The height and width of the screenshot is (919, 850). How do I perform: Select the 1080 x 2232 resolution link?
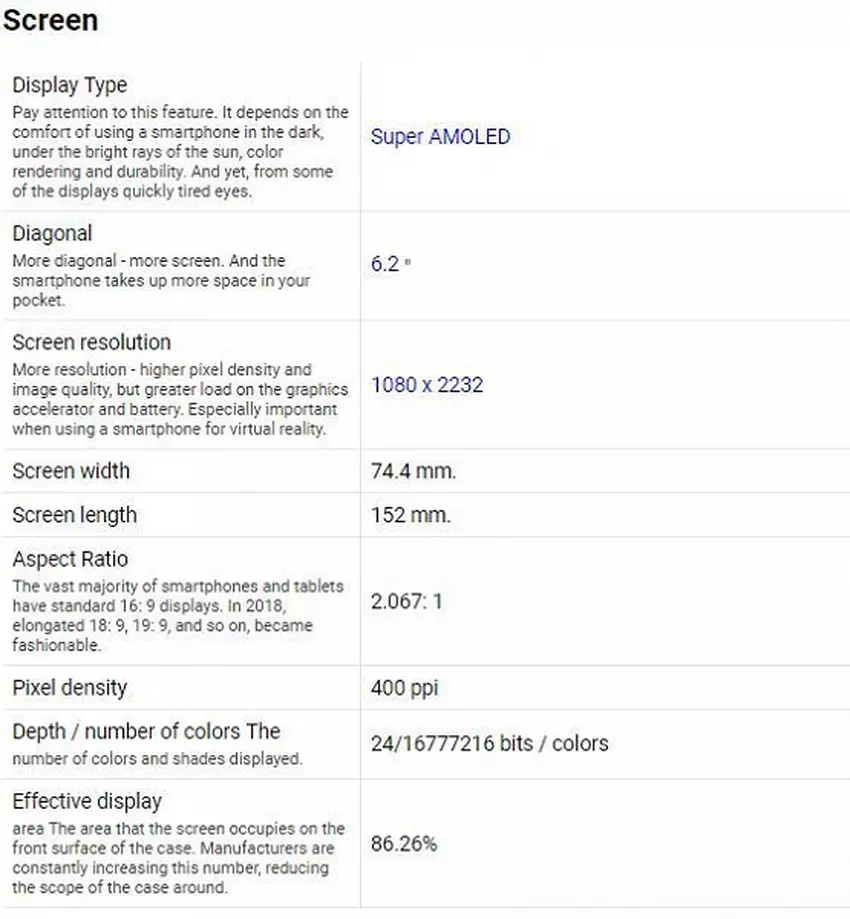pyautogui.click(x=427, y=385)
